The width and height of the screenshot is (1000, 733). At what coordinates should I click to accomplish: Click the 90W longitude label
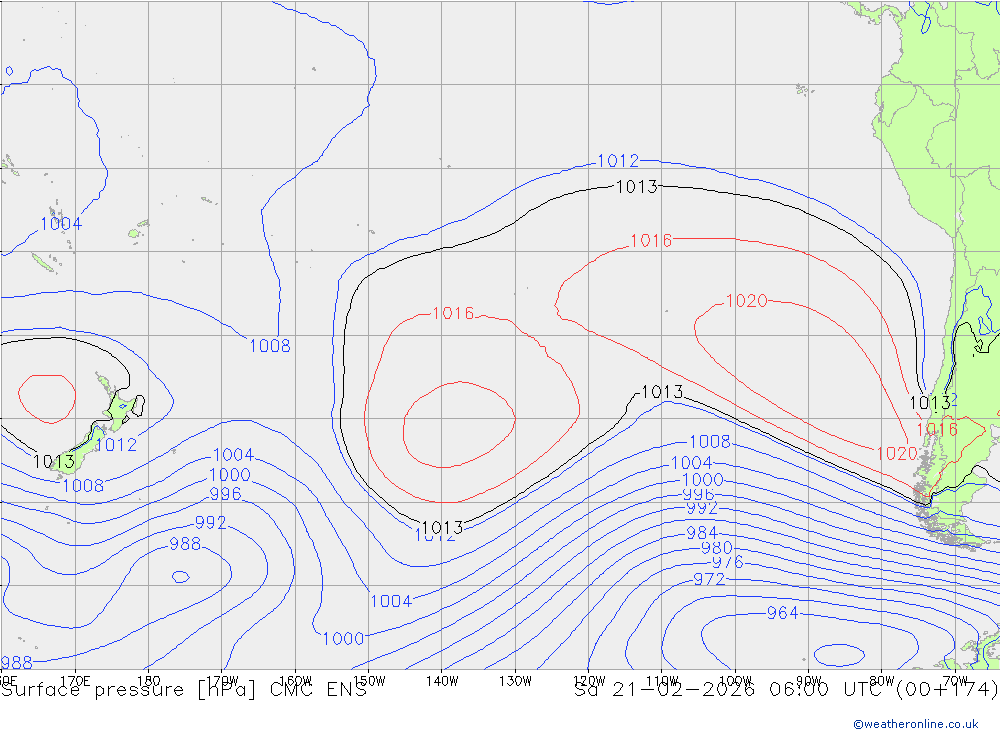point(809,681)
